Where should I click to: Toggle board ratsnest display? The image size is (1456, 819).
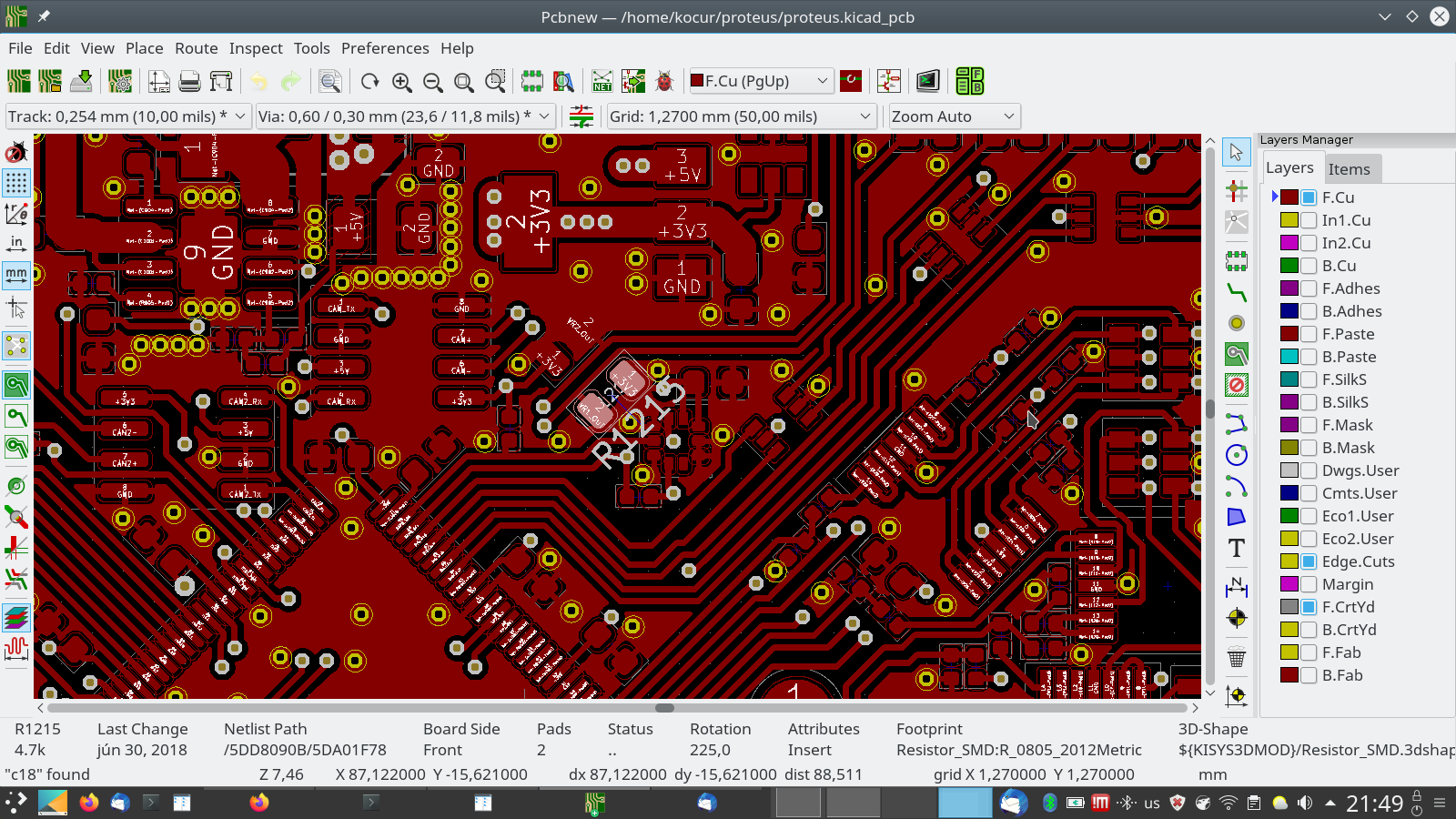pyautogui.click(x=16, y=346)
